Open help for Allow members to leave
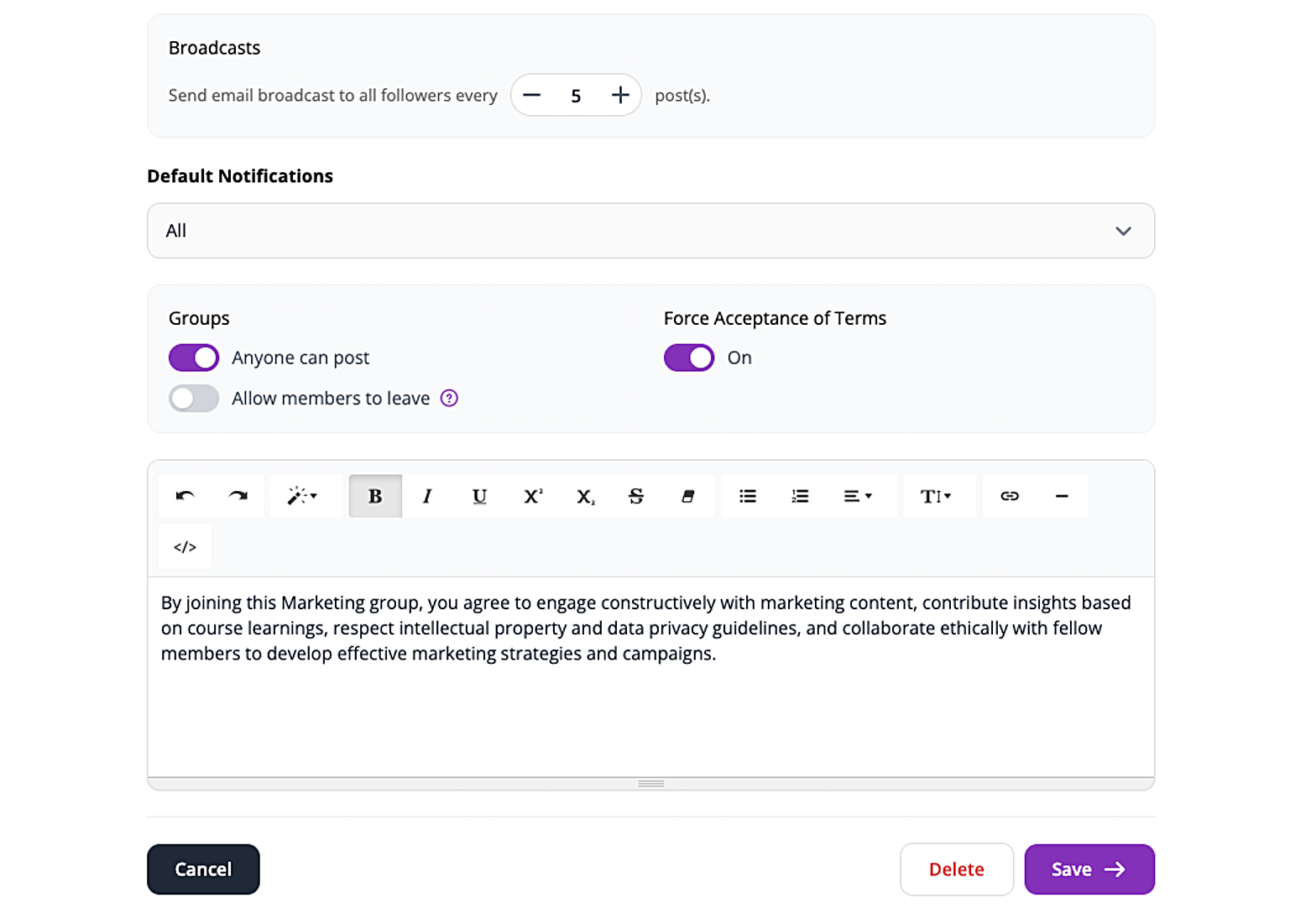 point(450,398)
